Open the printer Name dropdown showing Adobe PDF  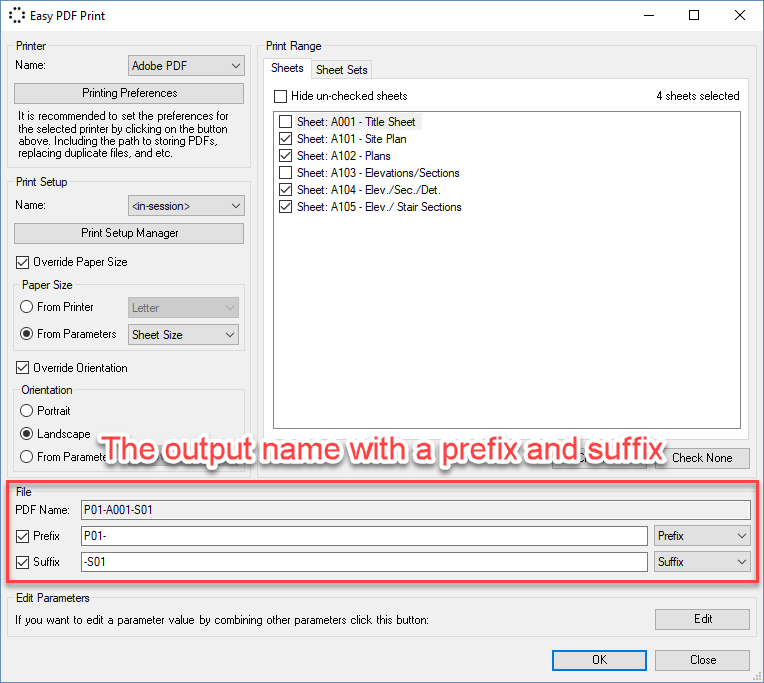tap(186, 66)
